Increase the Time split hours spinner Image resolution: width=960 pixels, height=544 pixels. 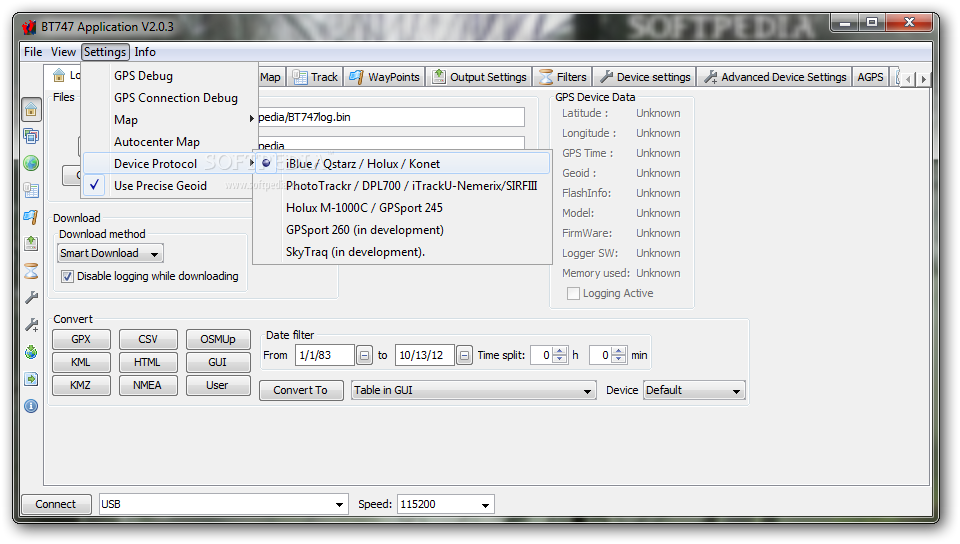pyautogui.click(x=560, y=351)
